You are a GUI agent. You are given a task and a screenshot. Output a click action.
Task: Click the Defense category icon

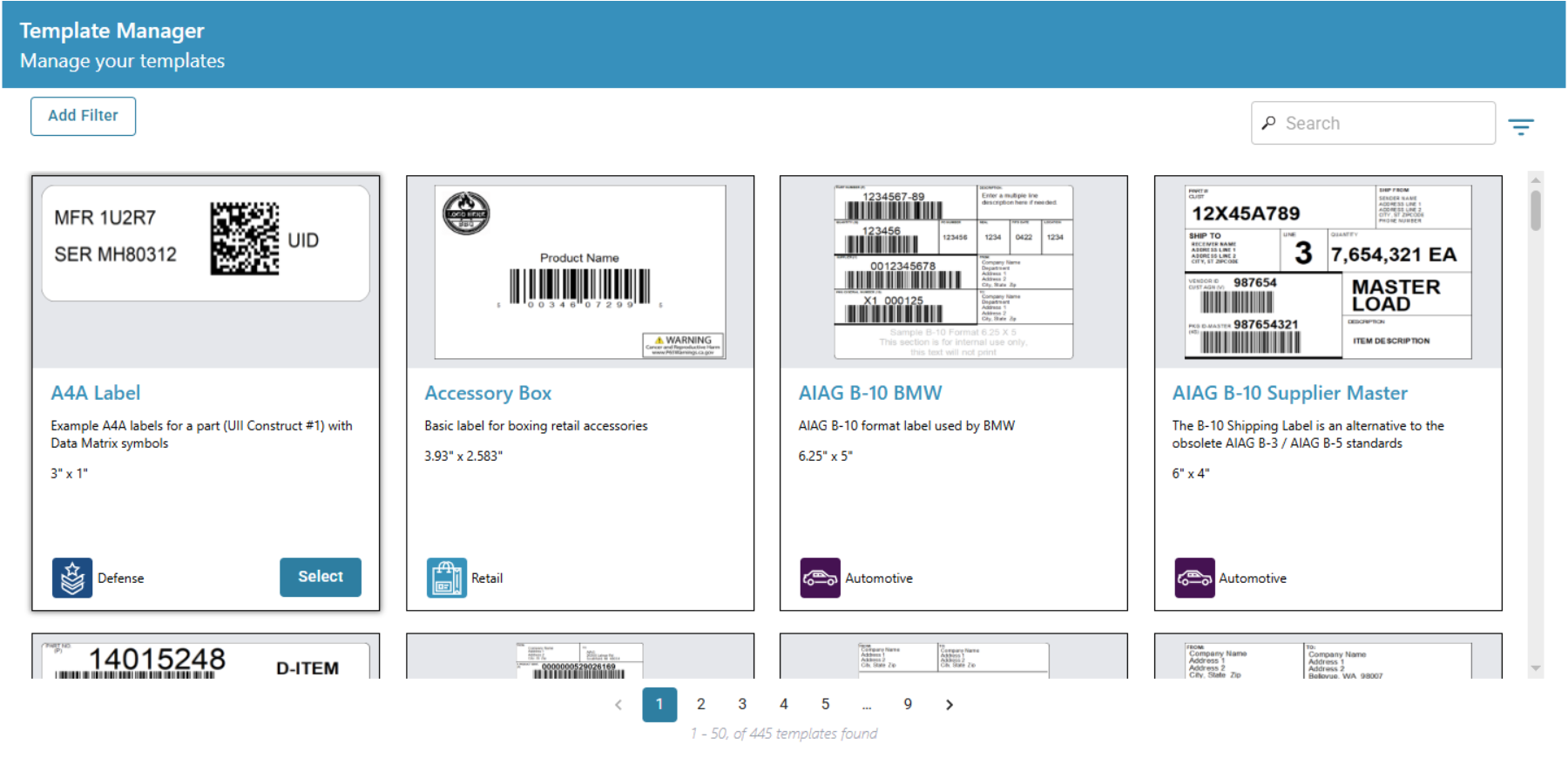pos(72,578)
